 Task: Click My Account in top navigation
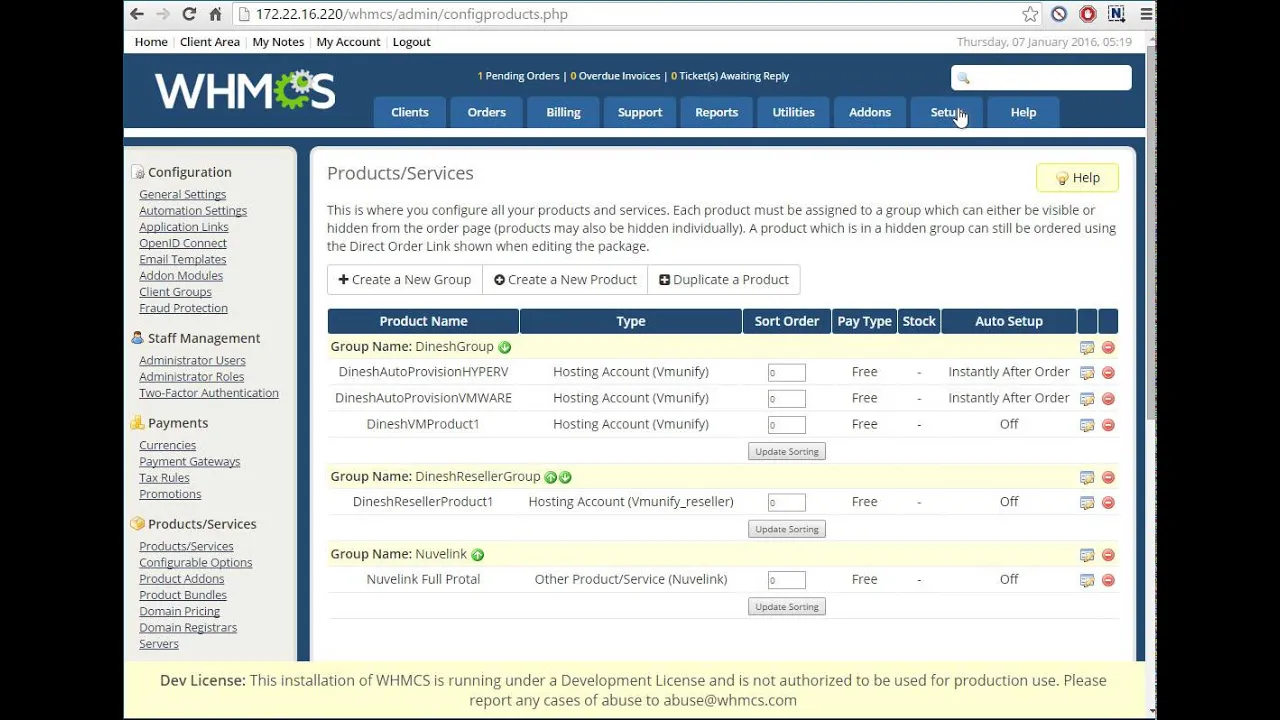[x=348, y=42]
